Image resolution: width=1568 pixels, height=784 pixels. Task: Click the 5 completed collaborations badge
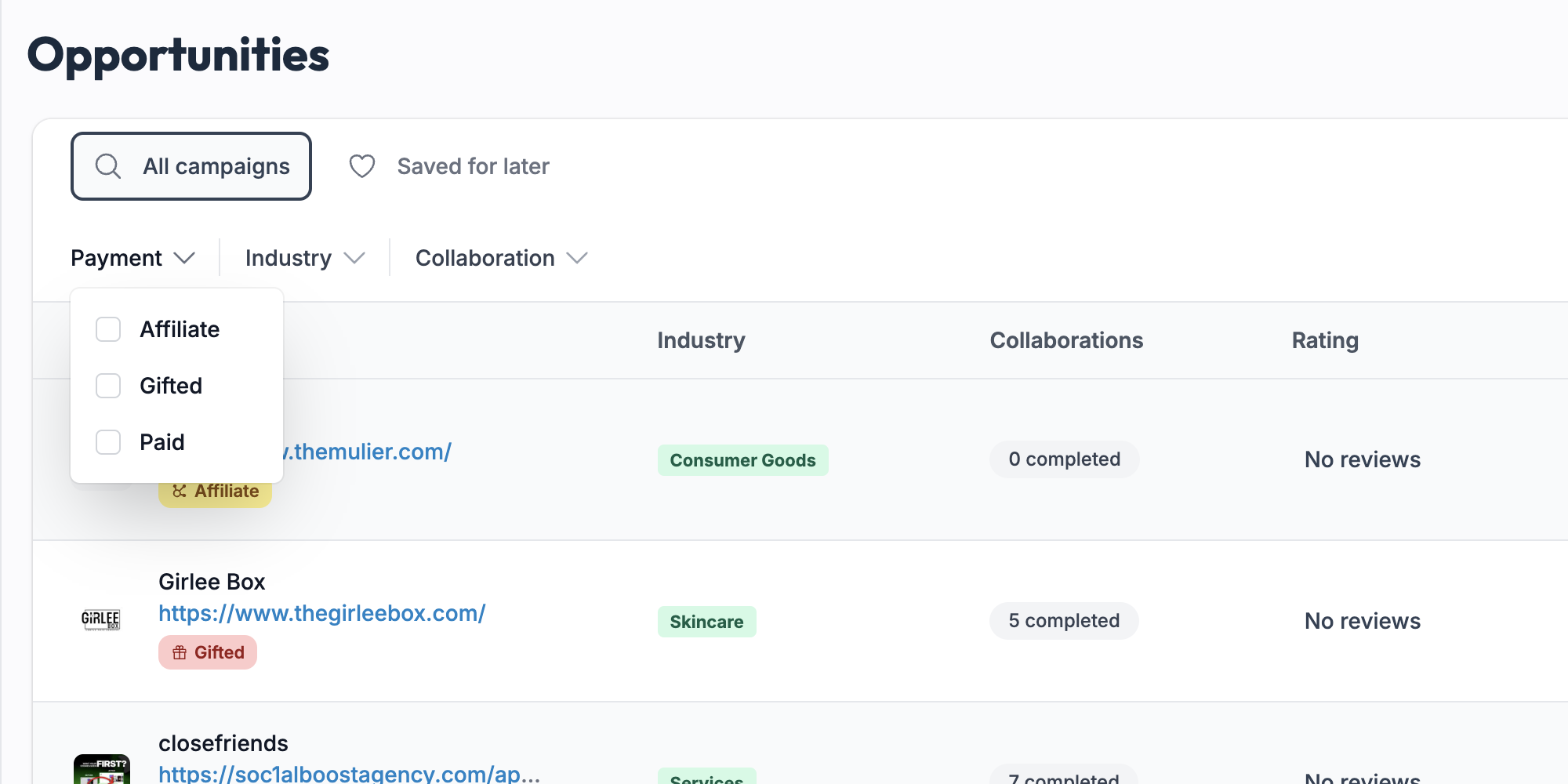point(1064,621)
